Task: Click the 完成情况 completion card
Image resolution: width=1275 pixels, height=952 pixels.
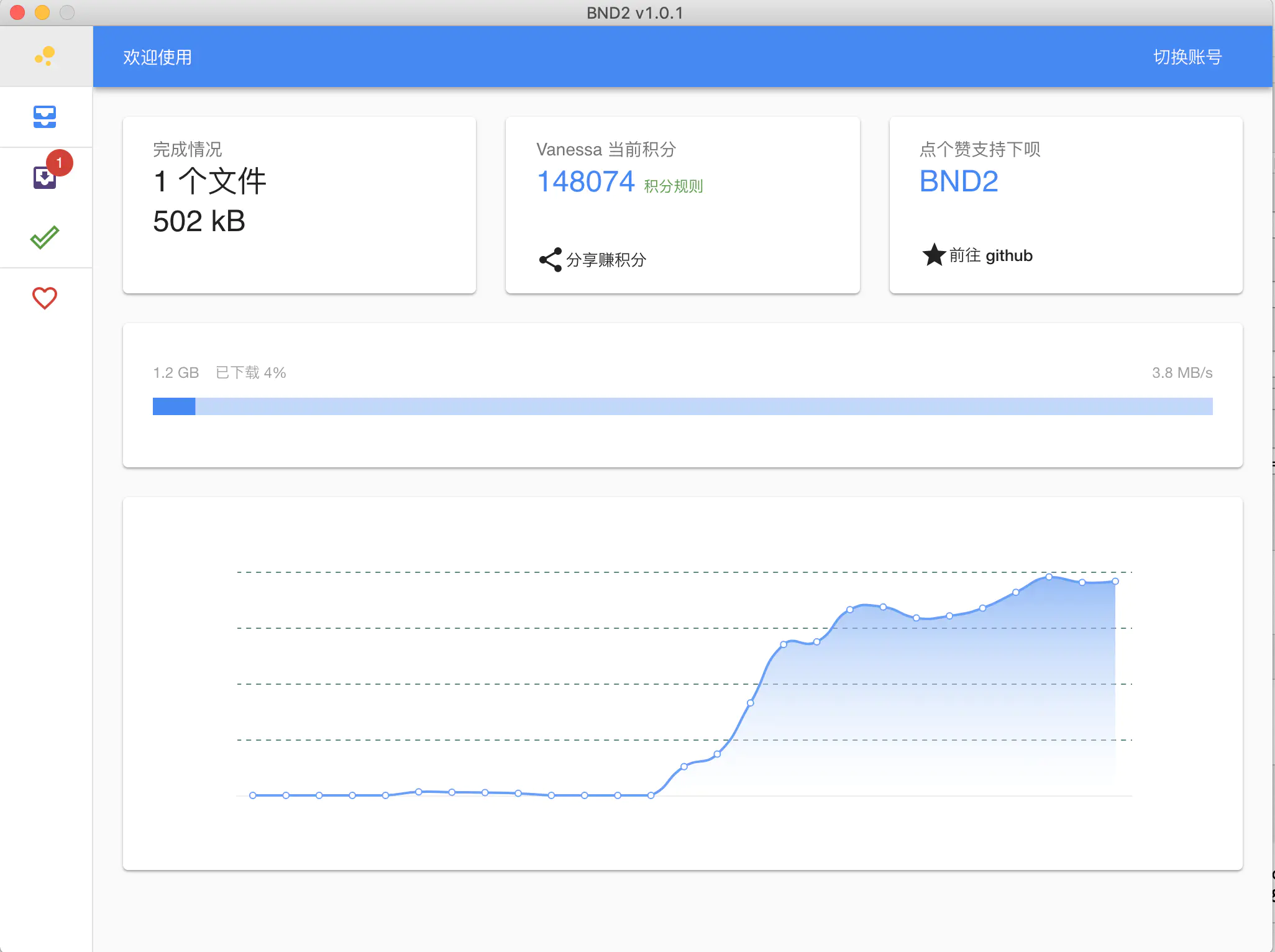Action: [x=299, y=205]
